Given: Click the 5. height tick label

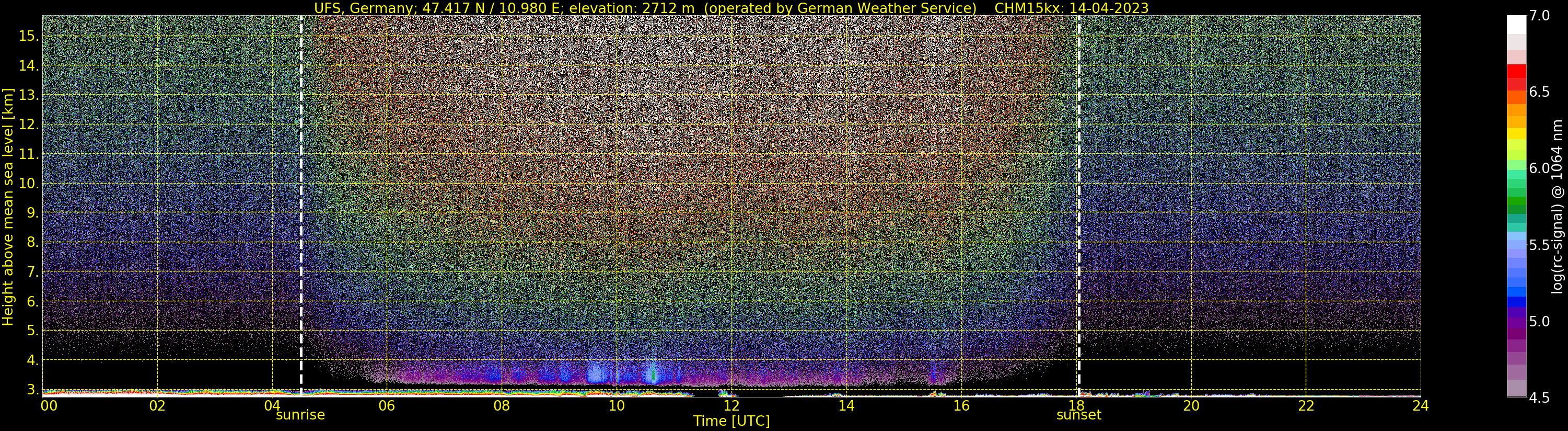Looking at the screenshot, I should coord(33,331).
